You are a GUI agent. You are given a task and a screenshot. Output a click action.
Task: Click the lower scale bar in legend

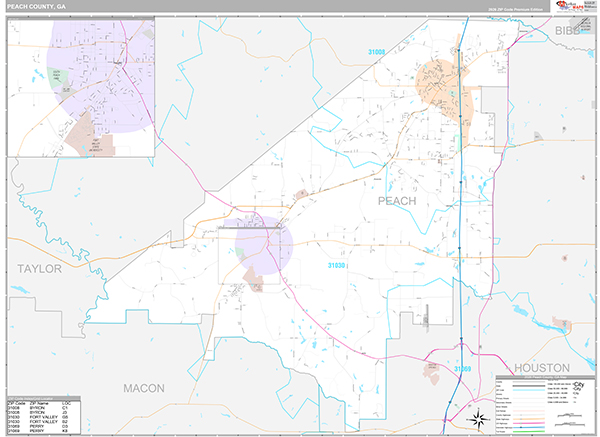tap(570, 424)
